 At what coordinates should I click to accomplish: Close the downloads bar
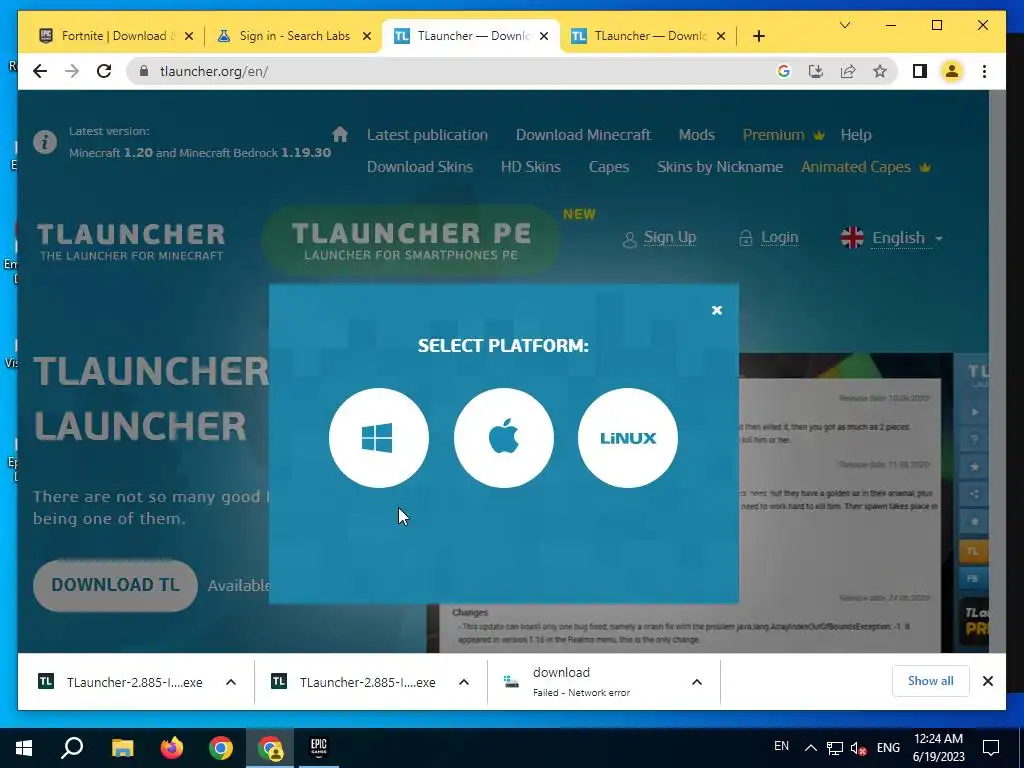[987, 681]
